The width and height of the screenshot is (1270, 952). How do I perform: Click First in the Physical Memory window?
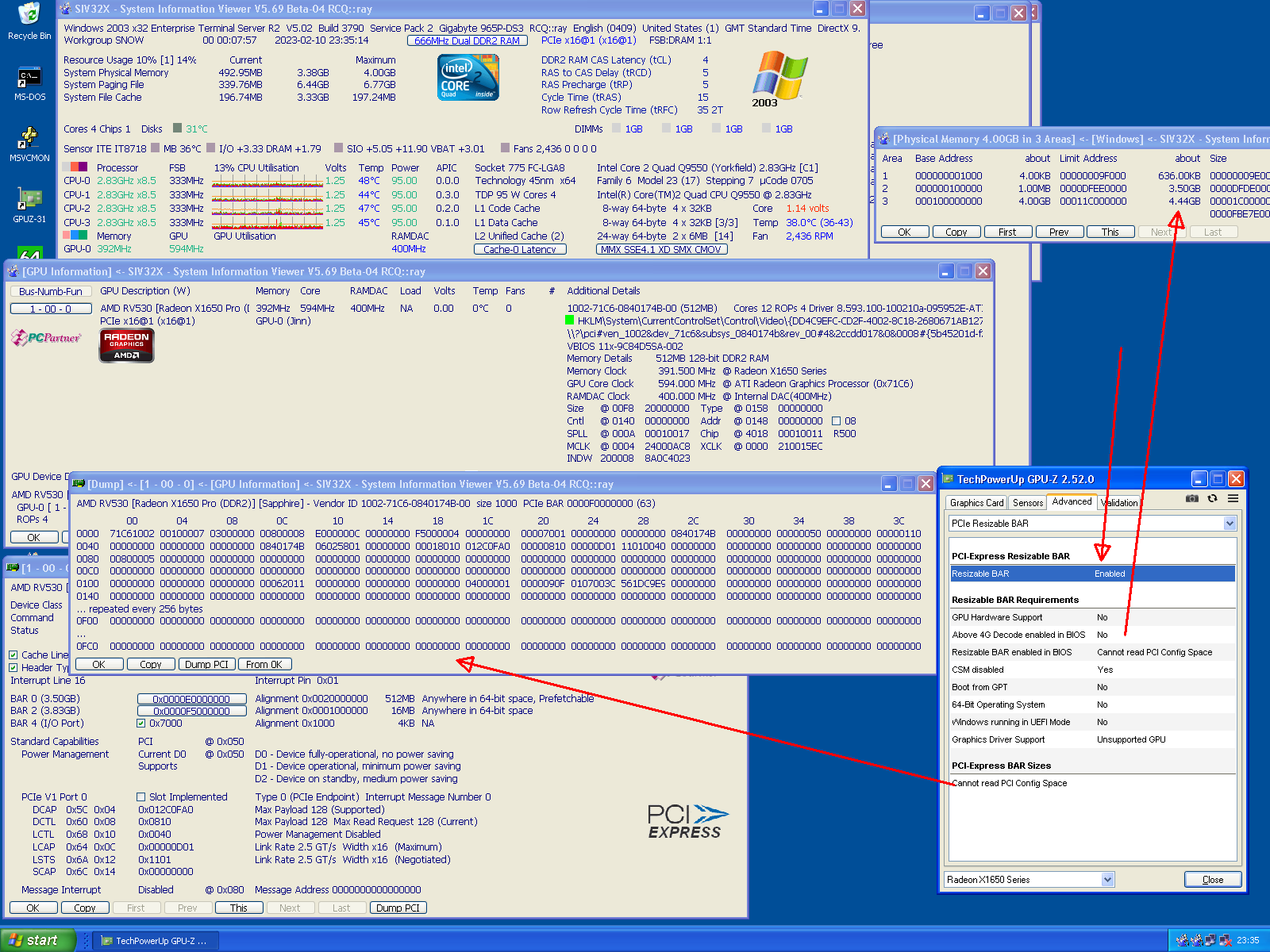[x=1007, y=232]
